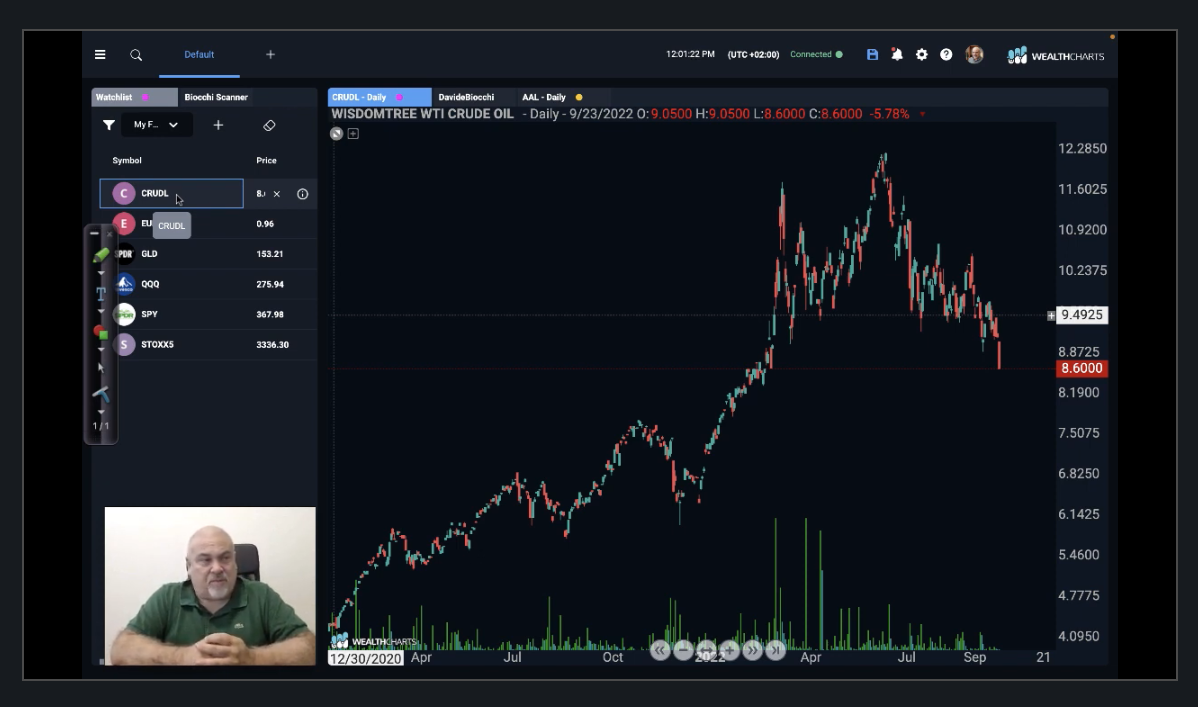Open the alerts bell notifications
This screenshot has width=1198, height=707.
(897, 54)
